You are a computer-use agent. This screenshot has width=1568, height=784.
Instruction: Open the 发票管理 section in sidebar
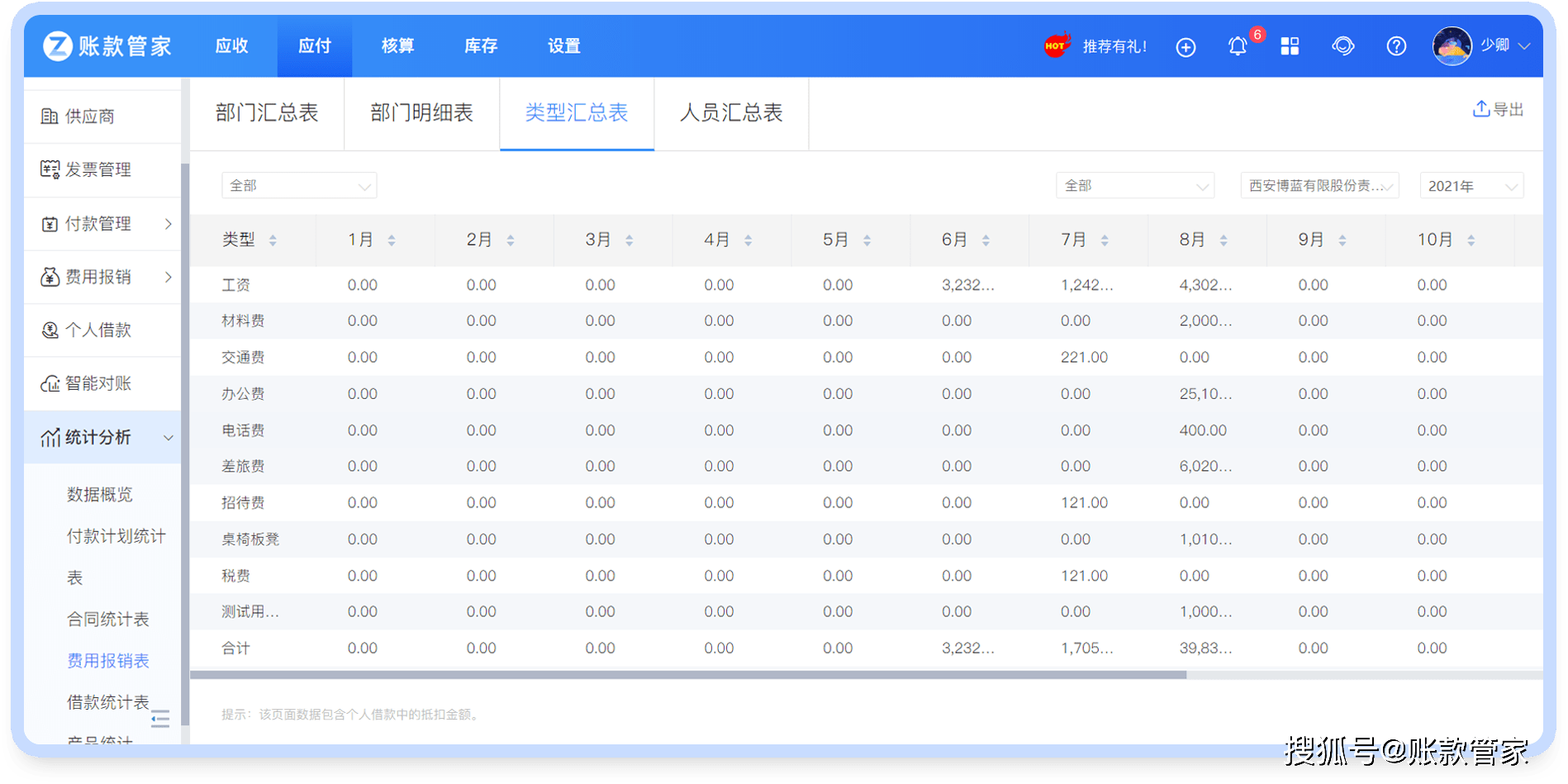click(99, 169)
